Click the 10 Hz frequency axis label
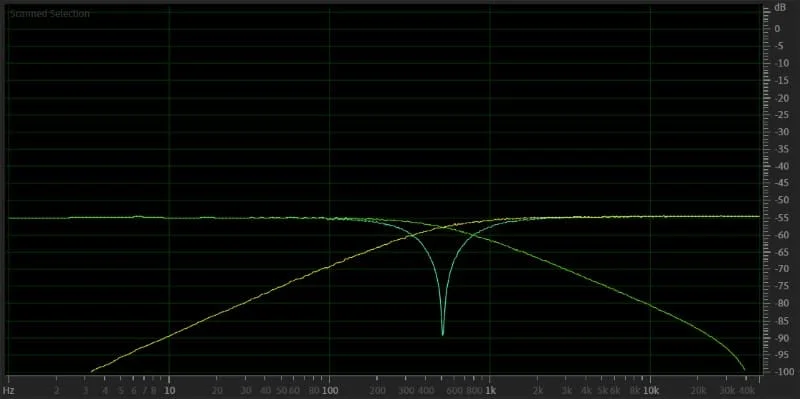800x399 pixels. coord(169,391)
